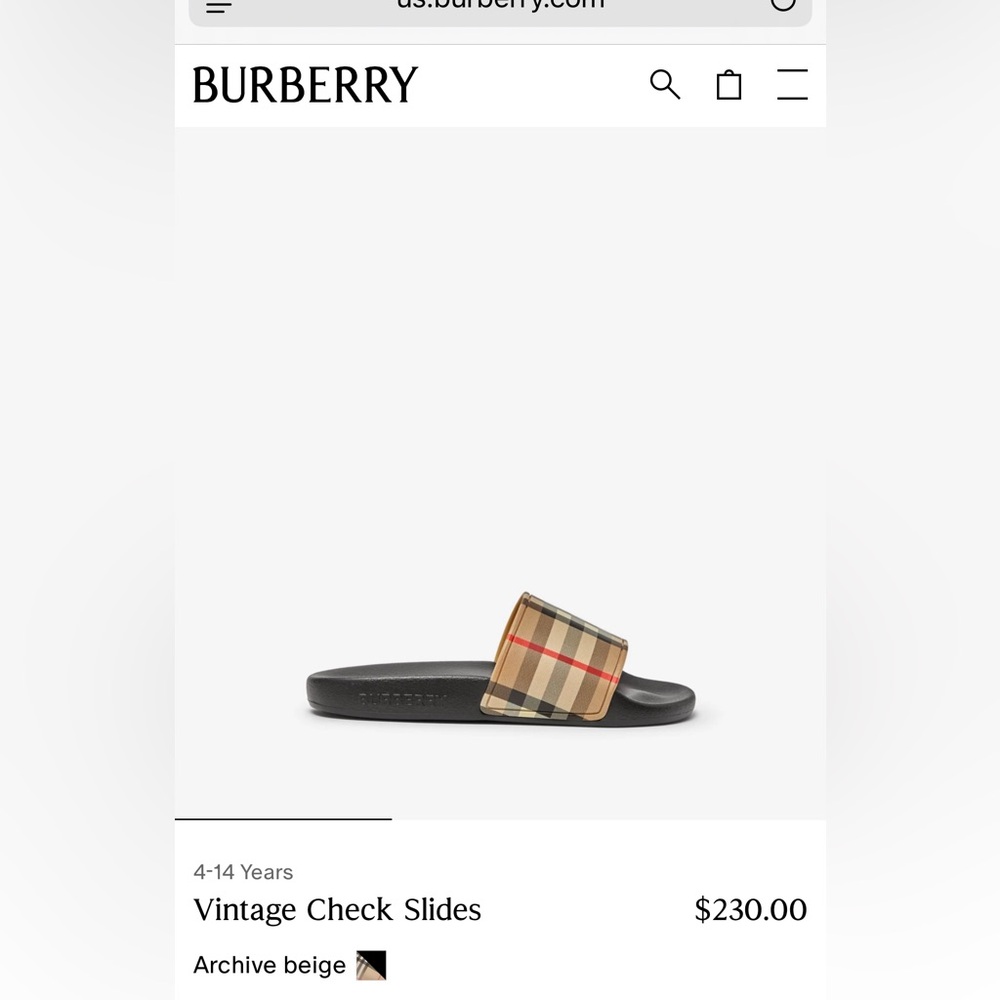The image size is (1000, 1000).
Task: Open the shopping bag icon
Action: 729,86
